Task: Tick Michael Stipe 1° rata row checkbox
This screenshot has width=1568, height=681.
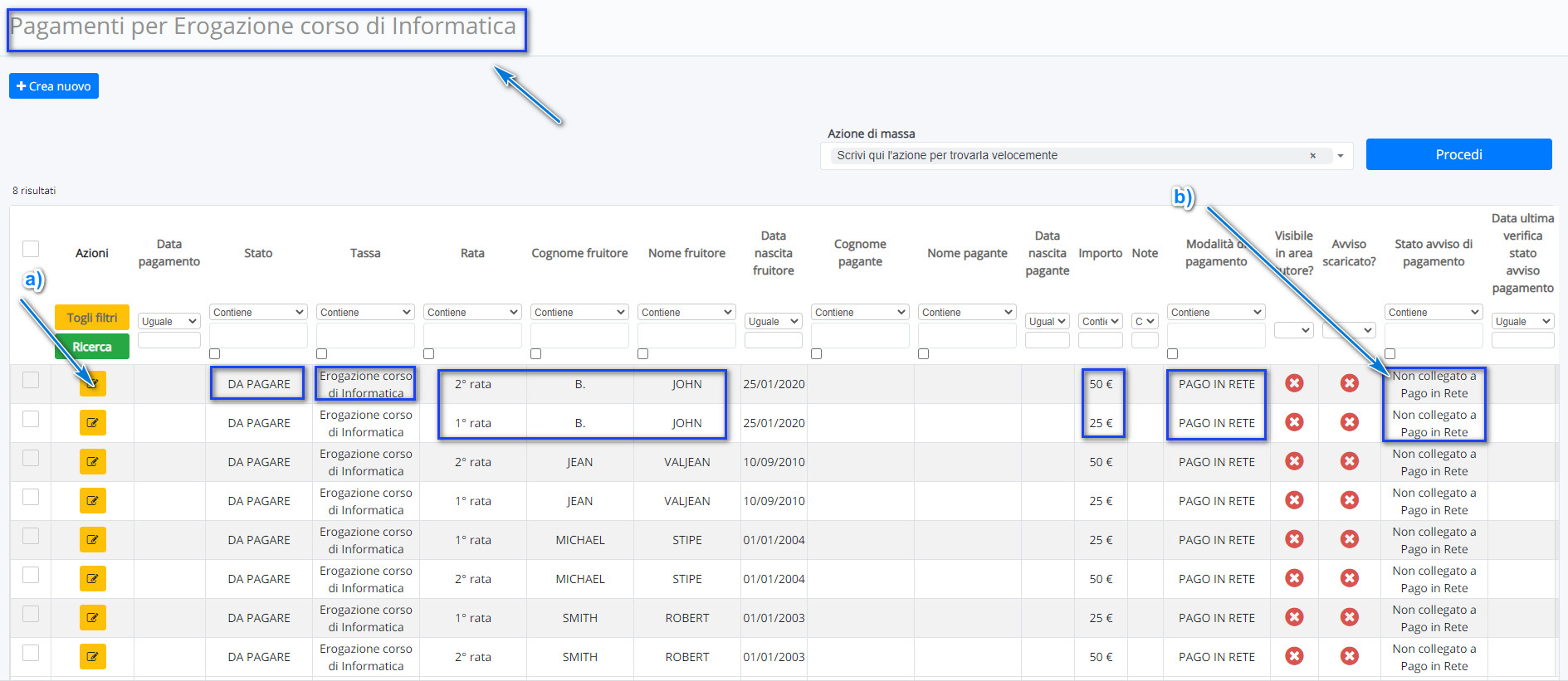Action: pos(31,536)
